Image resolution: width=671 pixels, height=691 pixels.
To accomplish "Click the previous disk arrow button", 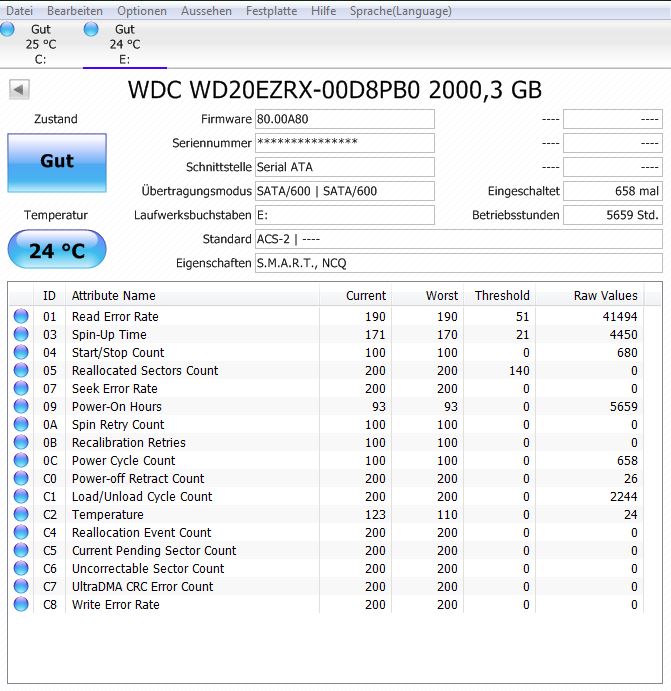I will [x=19, y=89].
